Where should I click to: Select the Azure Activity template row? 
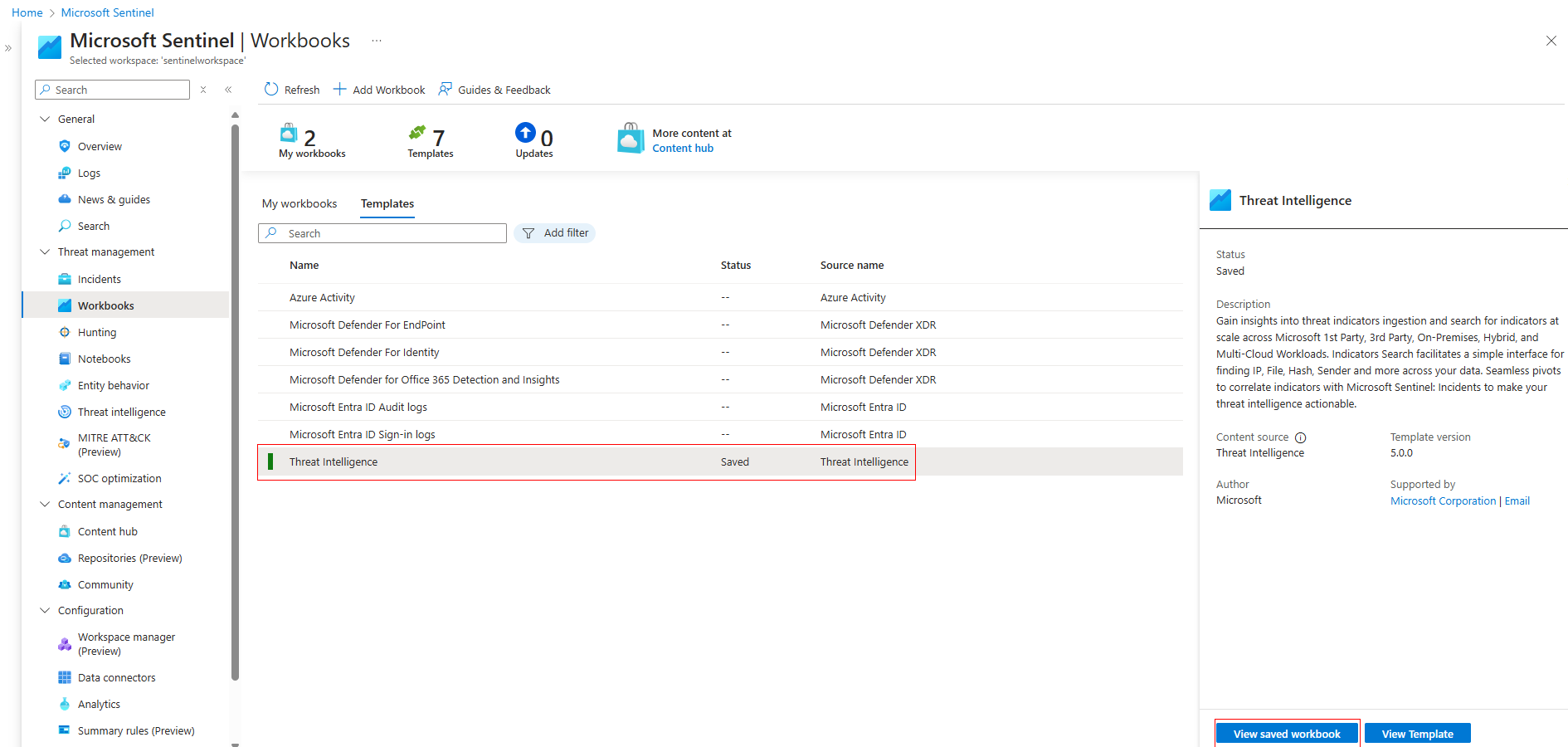[x=322, y=297]
